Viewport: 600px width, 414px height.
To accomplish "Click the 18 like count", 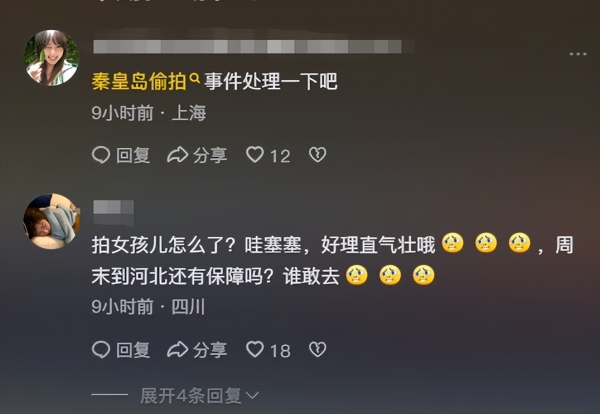I will click(x=280, y=350).
